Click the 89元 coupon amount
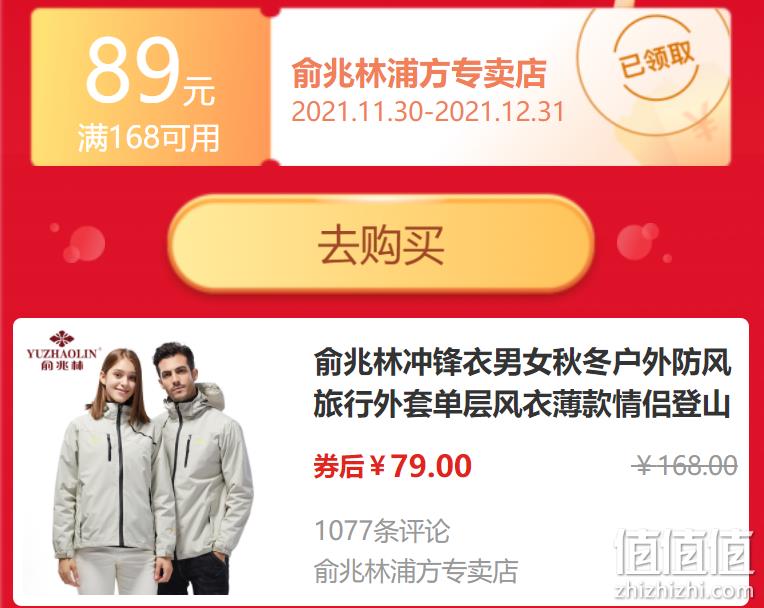 [150, 72]
